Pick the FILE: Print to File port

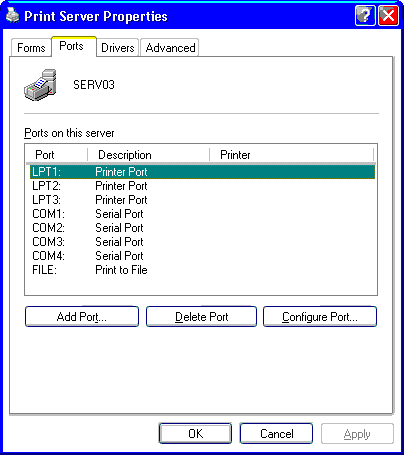pos(202,270)
